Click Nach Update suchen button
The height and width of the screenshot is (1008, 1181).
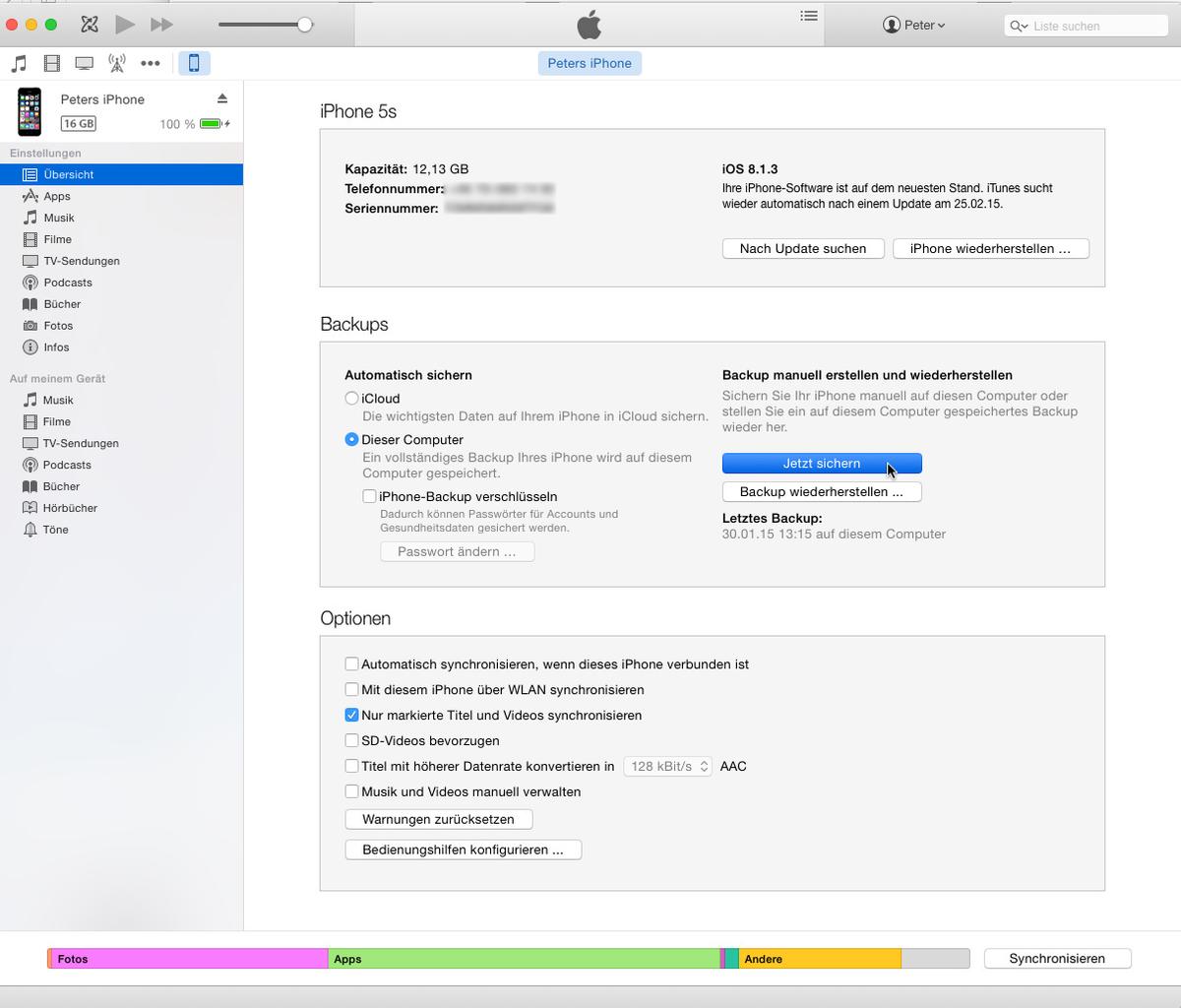pyautogui.click(x=803, y=249)
